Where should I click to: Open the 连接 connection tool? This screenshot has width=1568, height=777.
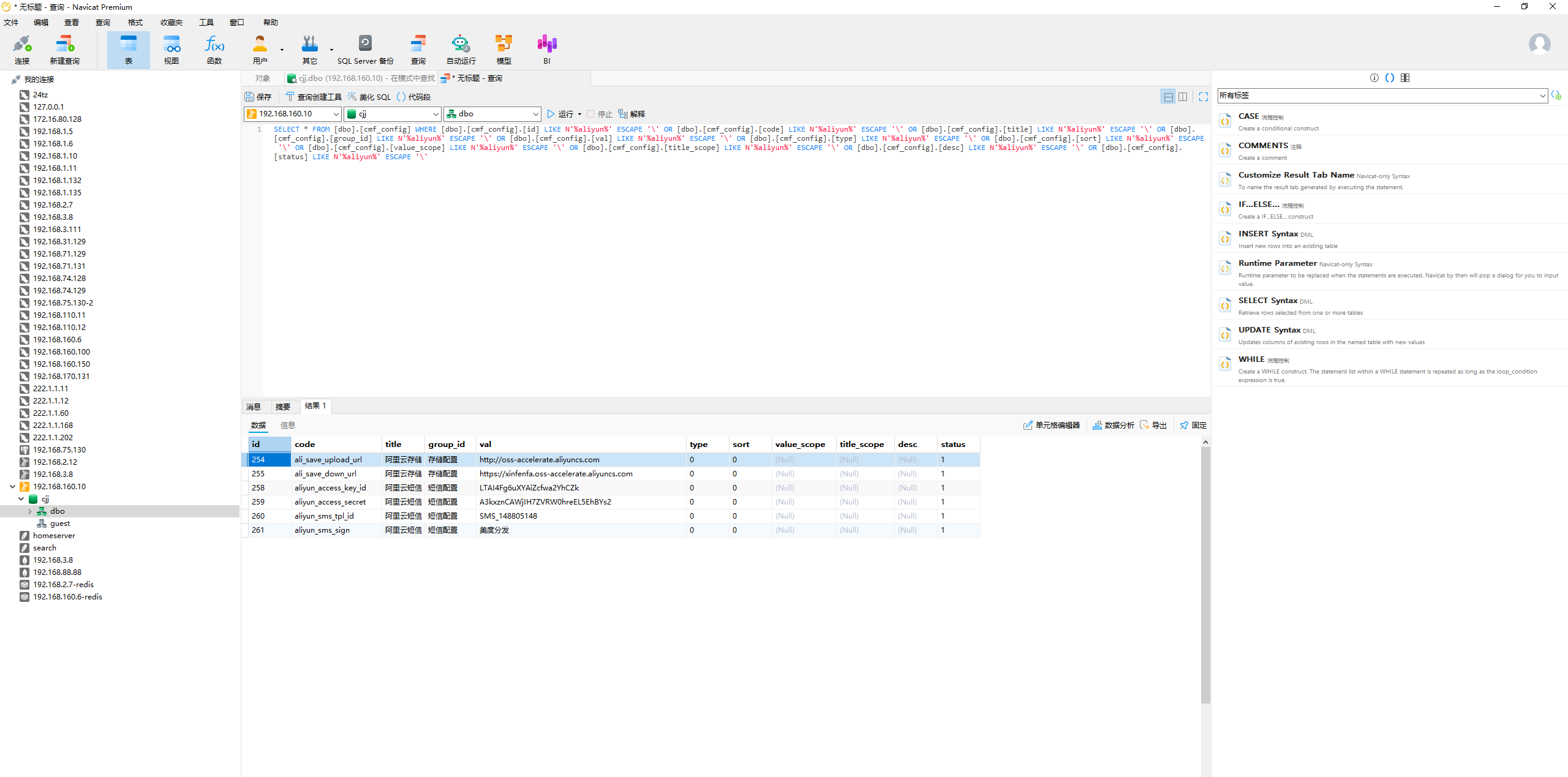[x=22, y=50]
